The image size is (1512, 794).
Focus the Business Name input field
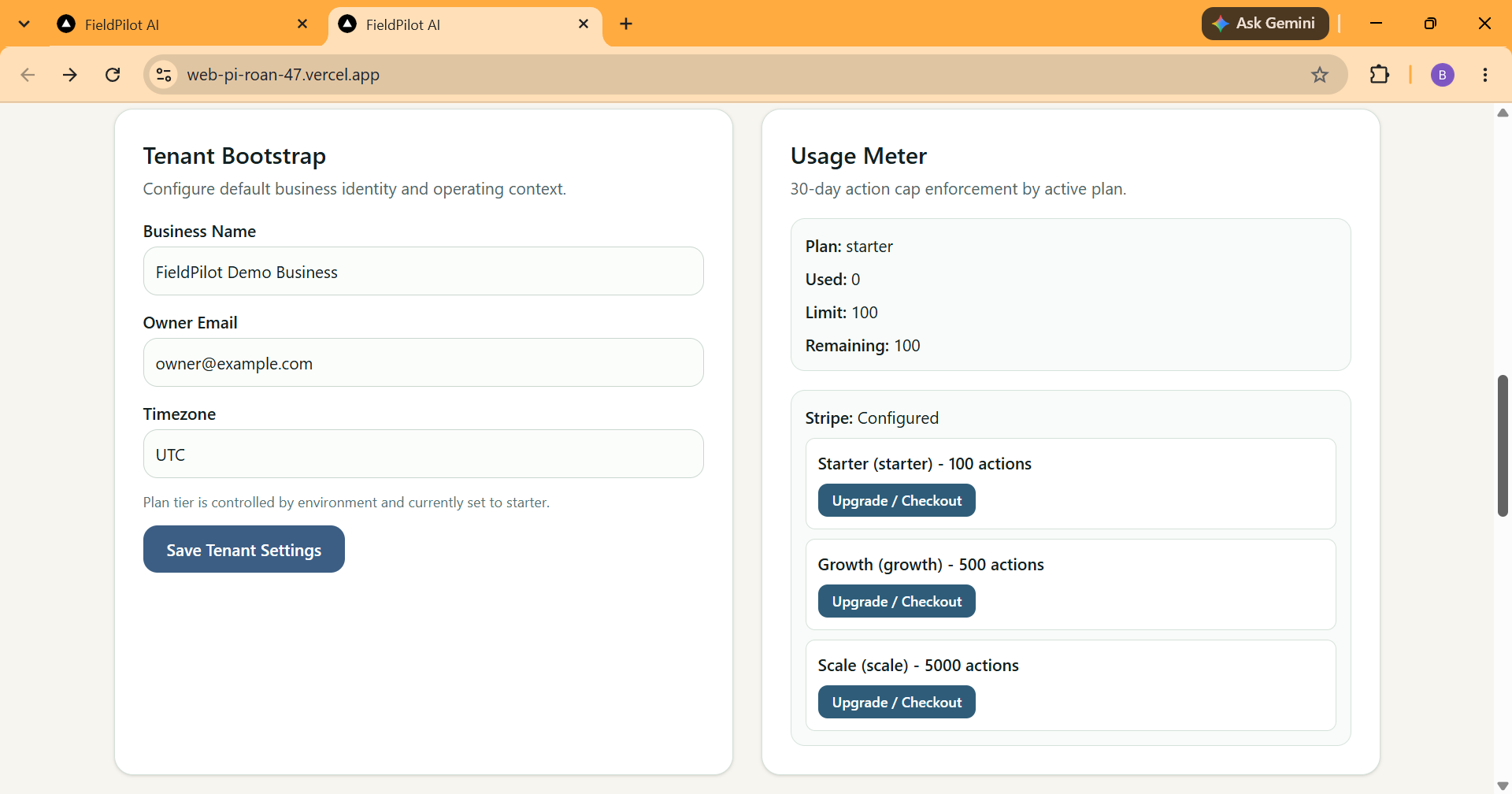(424, 272)
